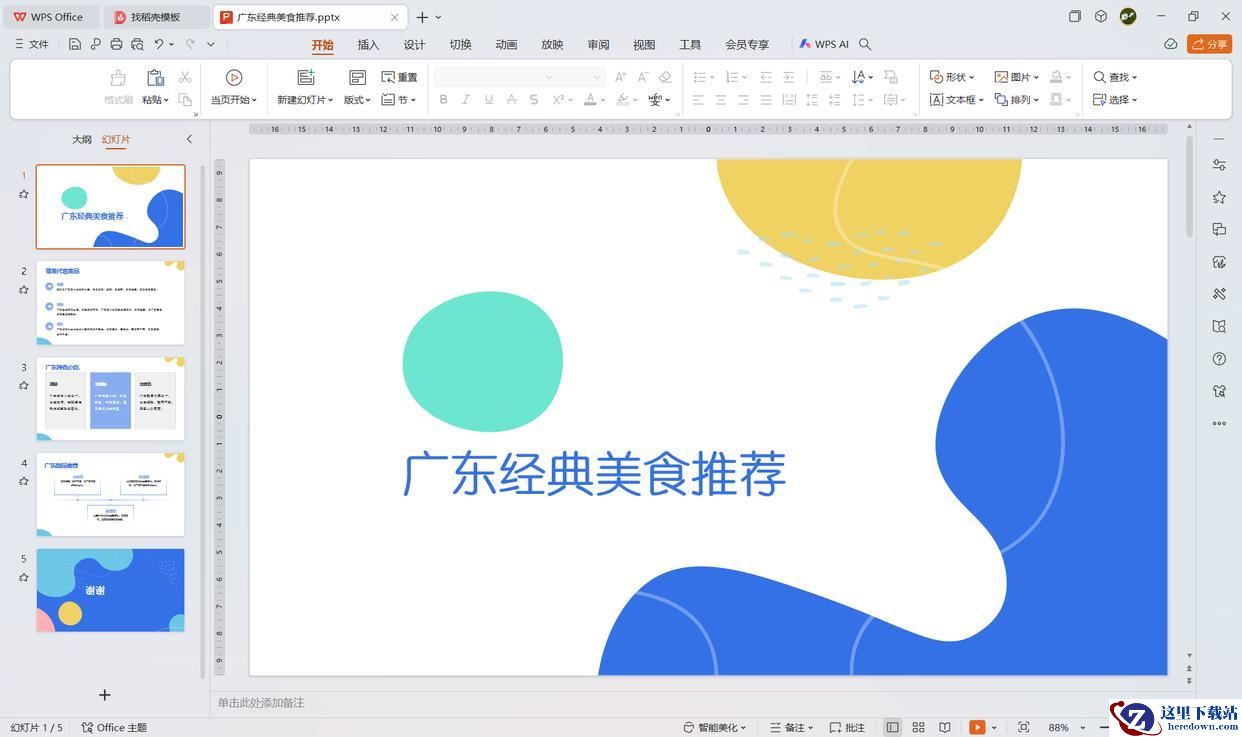Switch to normal view icon
This screenshot has height=737, width=1242.
point(892,727)
